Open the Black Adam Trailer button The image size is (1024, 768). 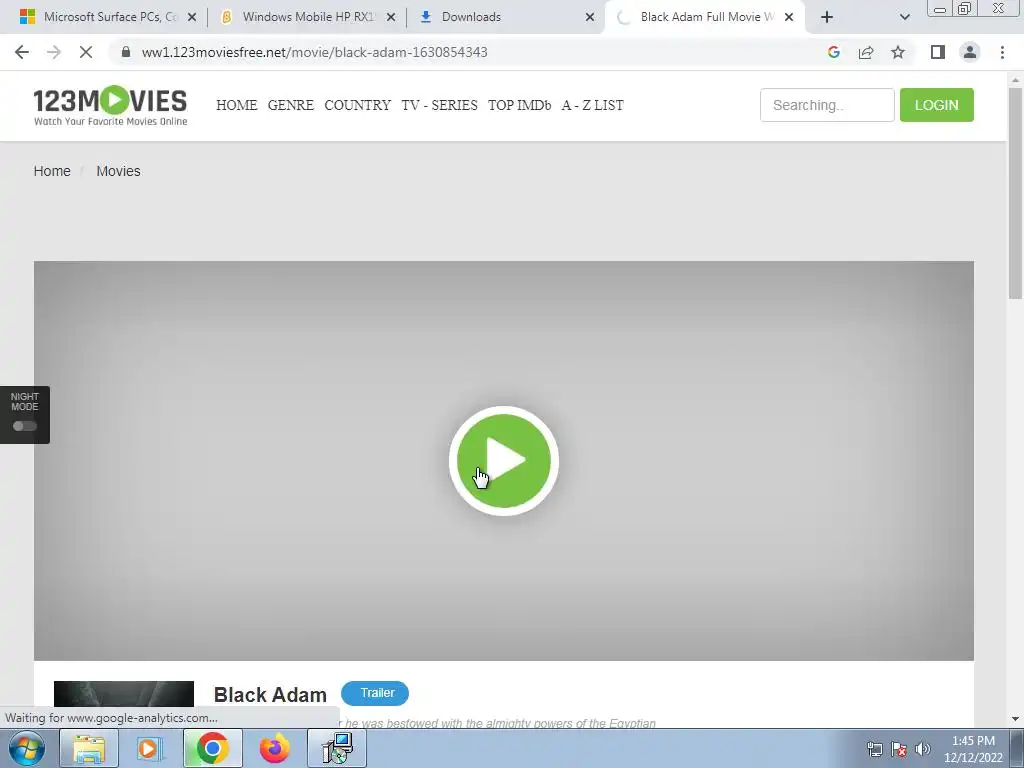point(375,693)
